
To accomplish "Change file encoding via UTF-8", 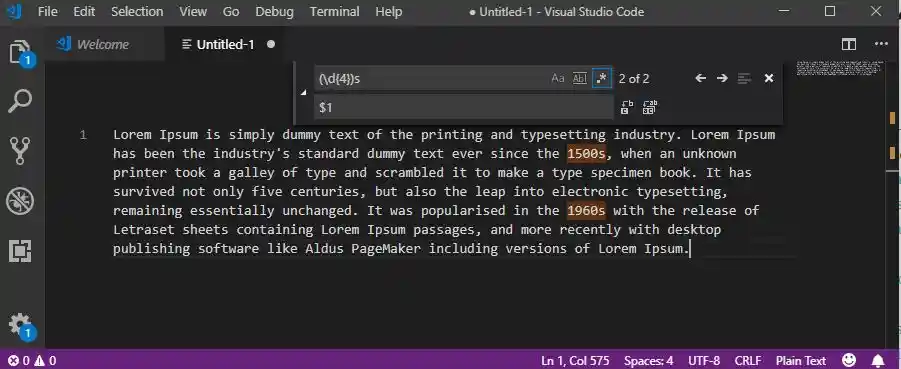I will 703,361.
